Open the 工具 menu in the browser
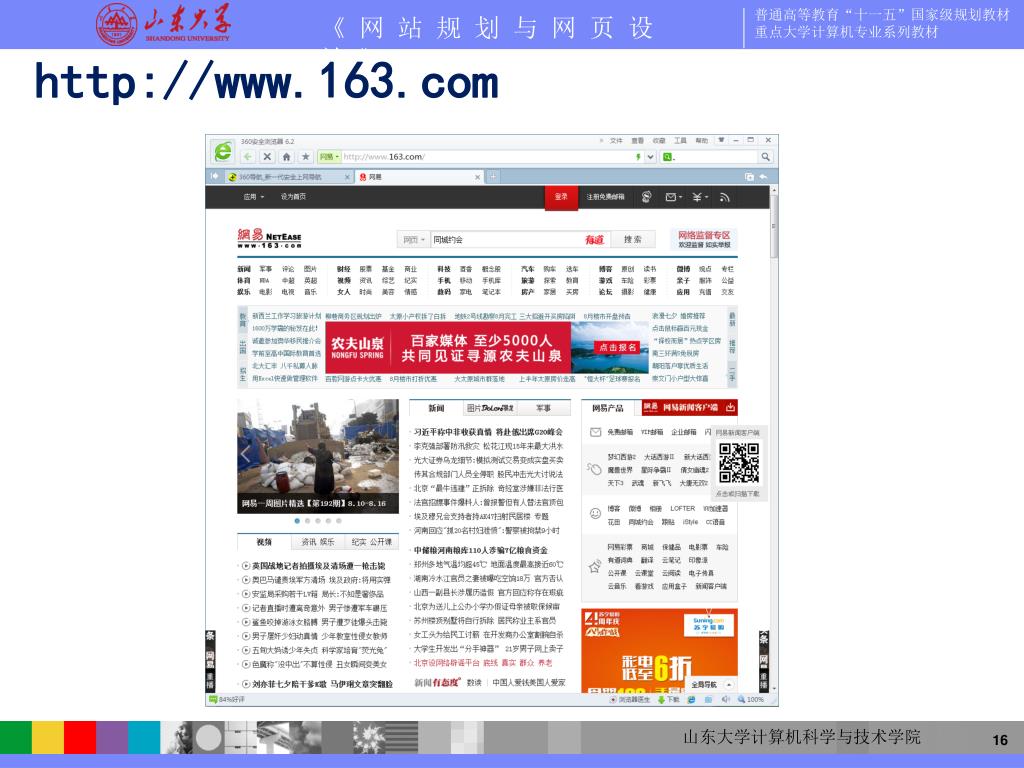Viewport: 1024px width, 768px height. click(x=680, y=140)
